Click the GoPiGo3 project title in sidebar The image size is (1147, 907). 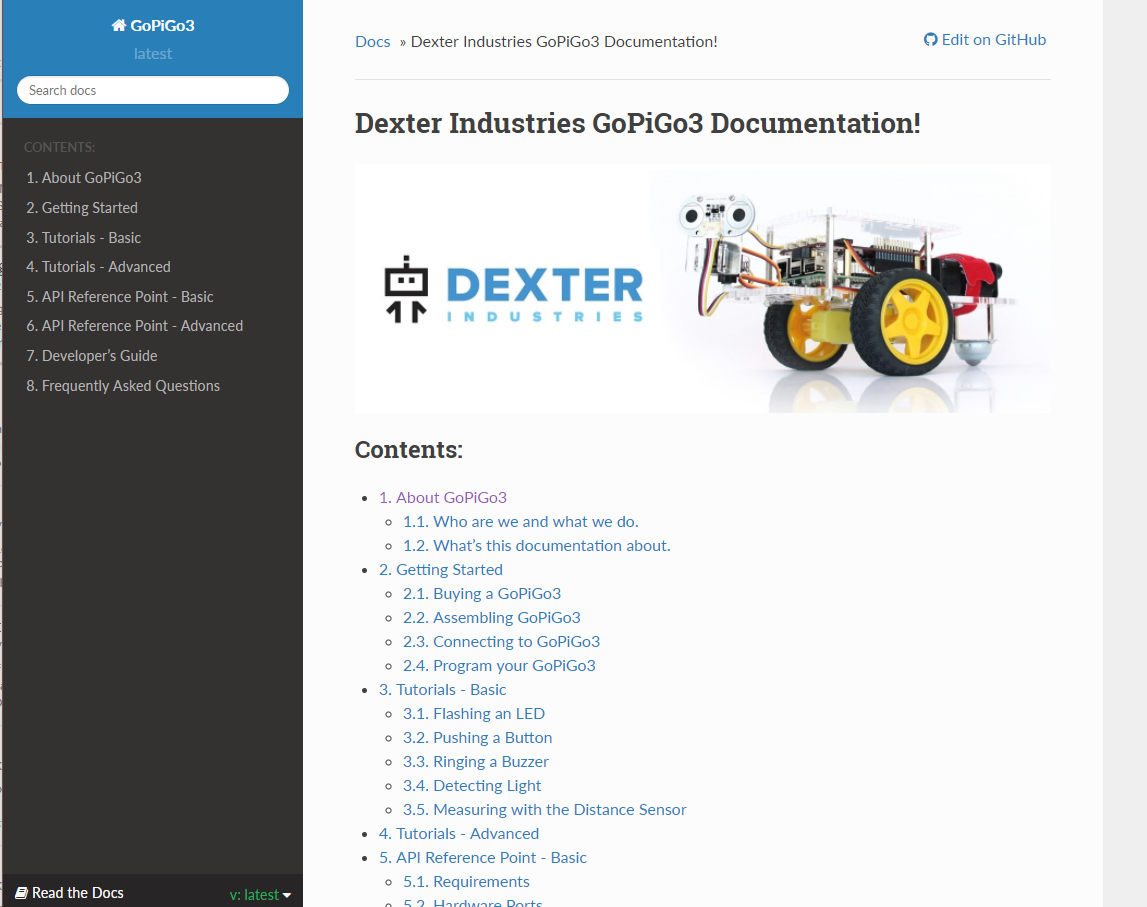click(162, 26)
